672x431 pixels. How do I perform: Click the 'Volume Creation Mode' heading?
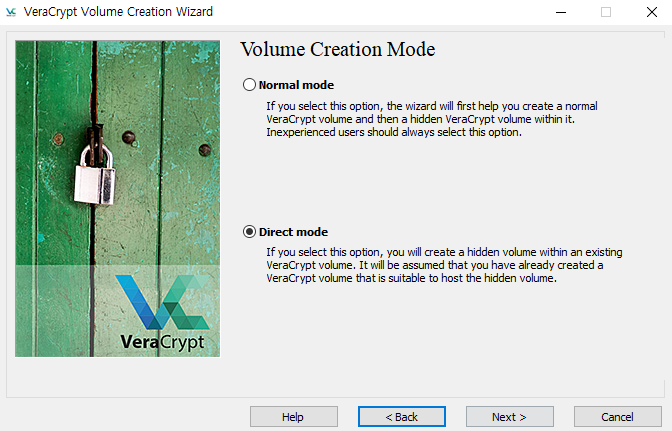coord(337,50)
